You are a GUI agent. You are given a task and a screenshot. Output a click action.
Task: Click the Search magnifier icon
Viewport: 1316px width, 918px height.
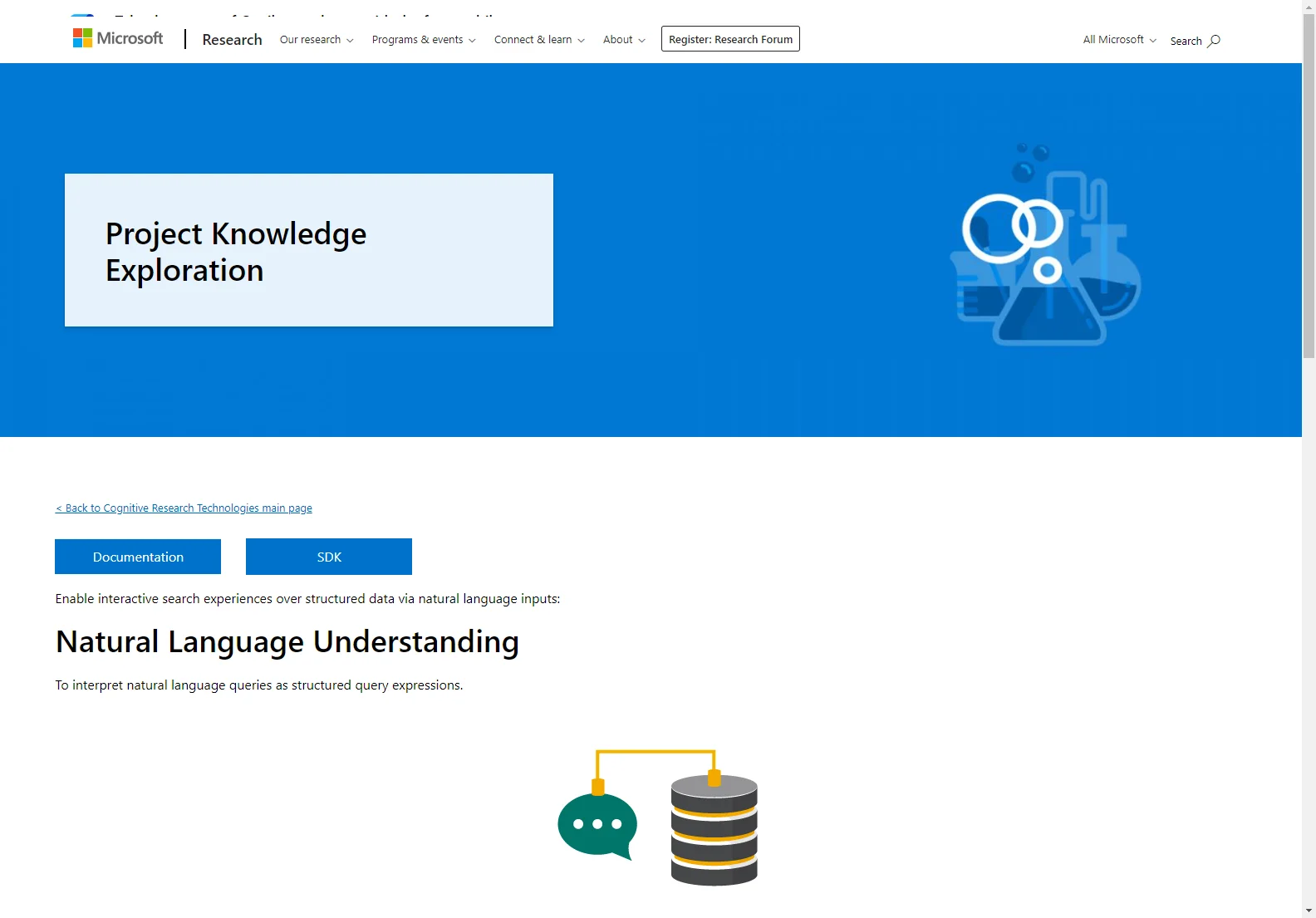pyautogui.click(x=1214, y=40)
